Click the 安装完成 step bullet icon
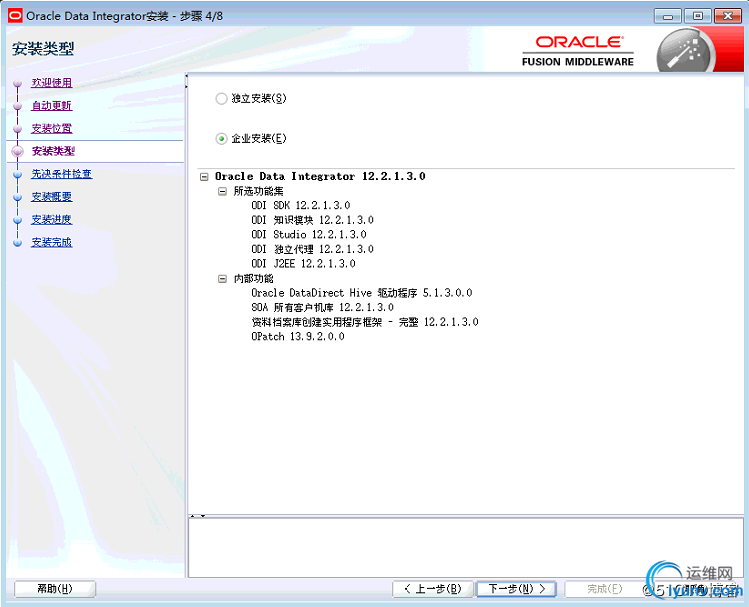This screenshot has width=749, height=607. (x=18, y=243)
